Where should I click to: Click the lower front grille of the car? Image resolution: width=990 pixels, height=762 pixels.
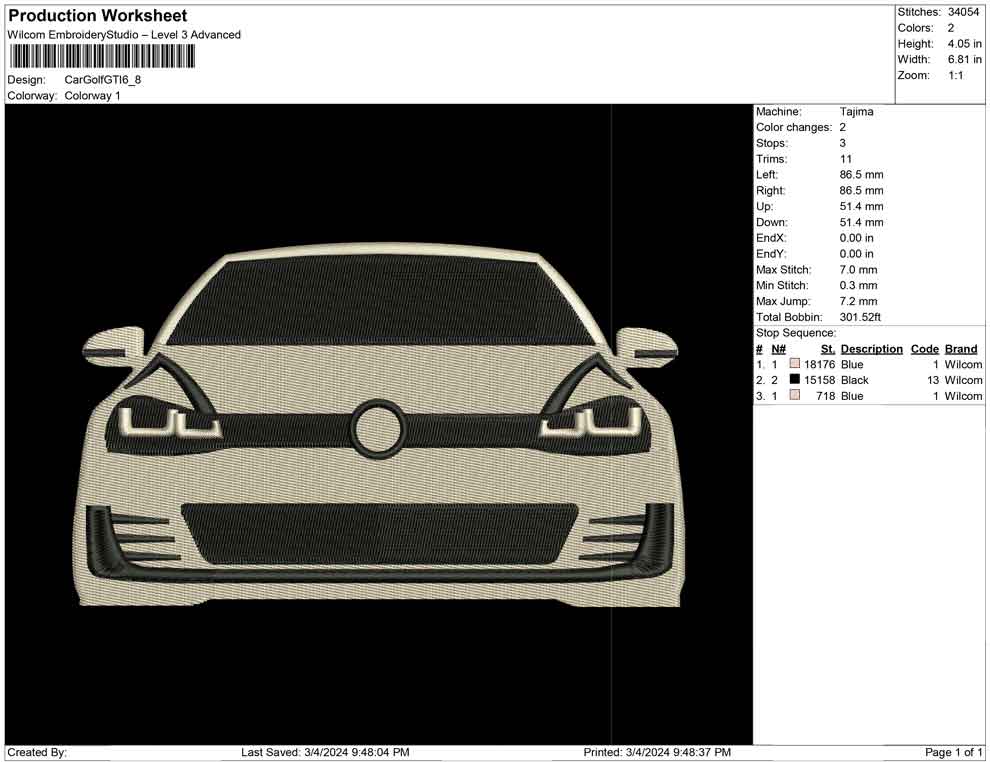[379, 532]
